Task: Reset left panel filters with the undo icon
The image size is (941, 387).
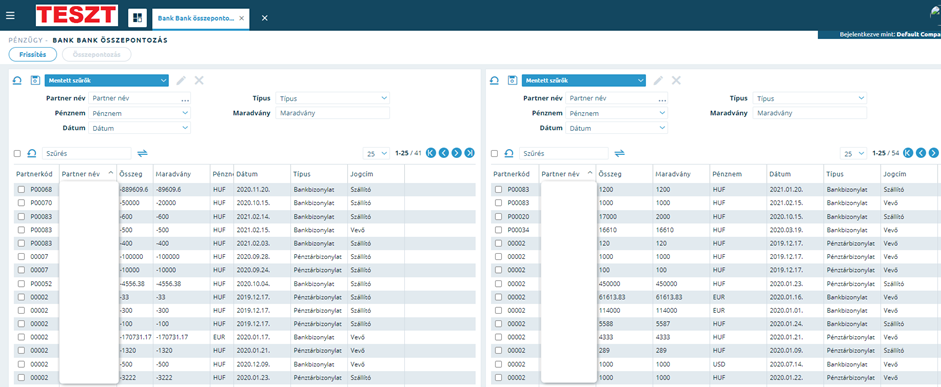Action: [17, 80]
